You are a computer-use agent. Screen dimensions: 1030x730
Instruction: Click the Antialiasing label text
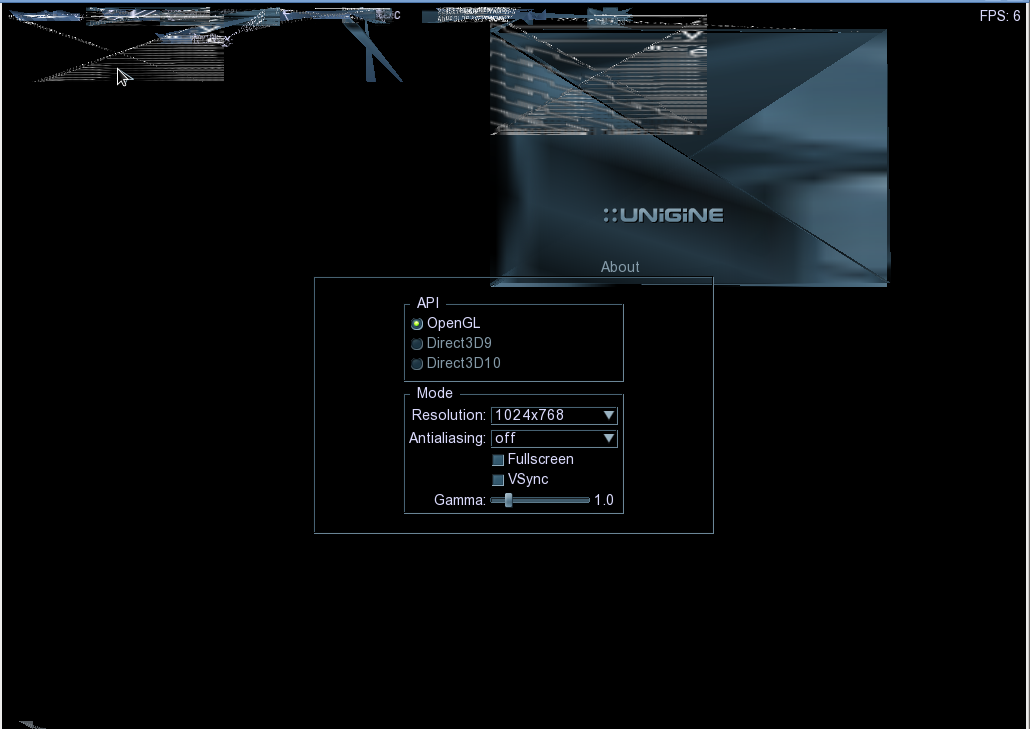(x=447, y=438)
